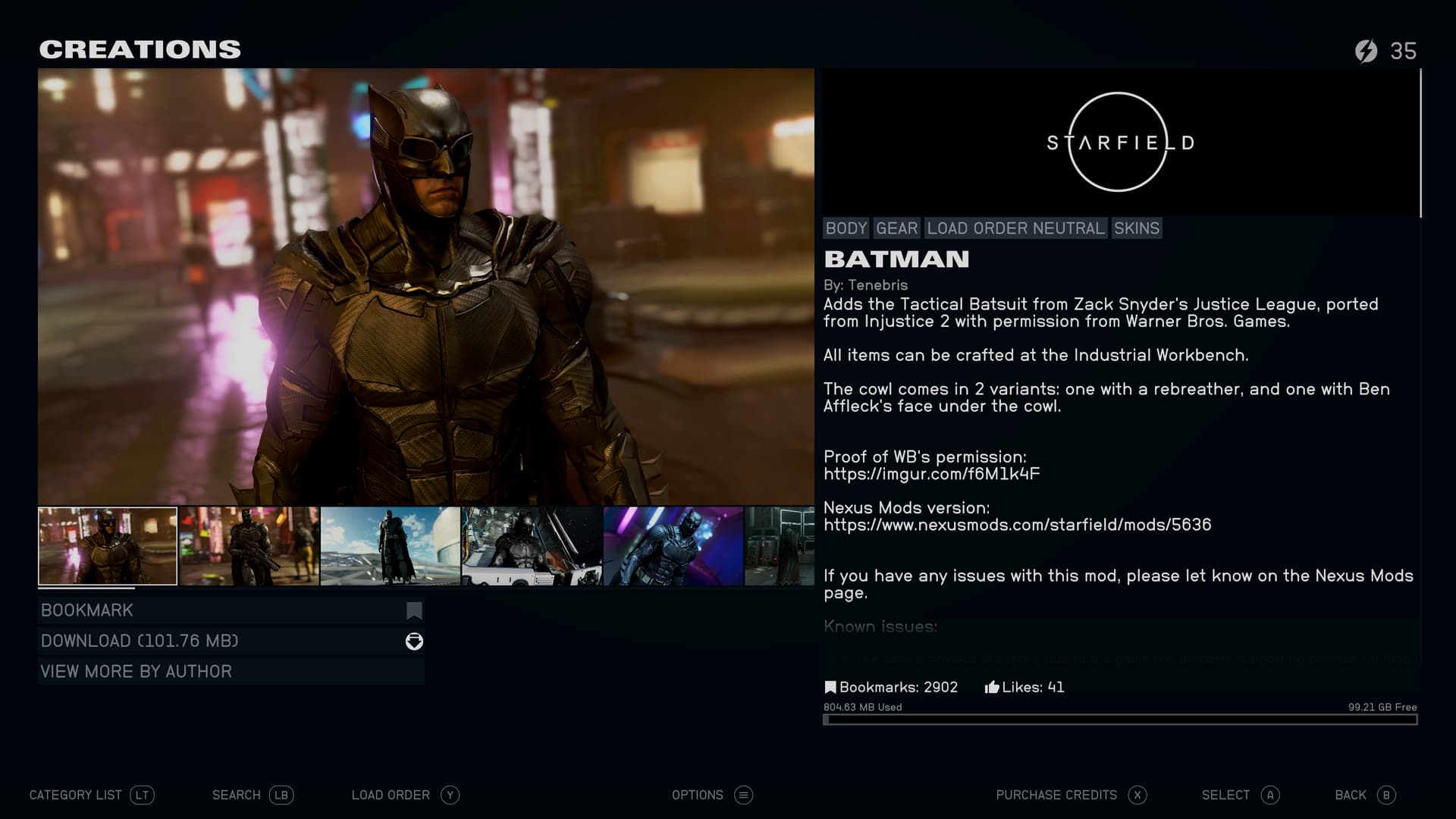Viewport: 1456px width, 819px height.
Task: Click 'Proof of WB's permission:' text
Action: pyautogui.click(x=925, y=457)
